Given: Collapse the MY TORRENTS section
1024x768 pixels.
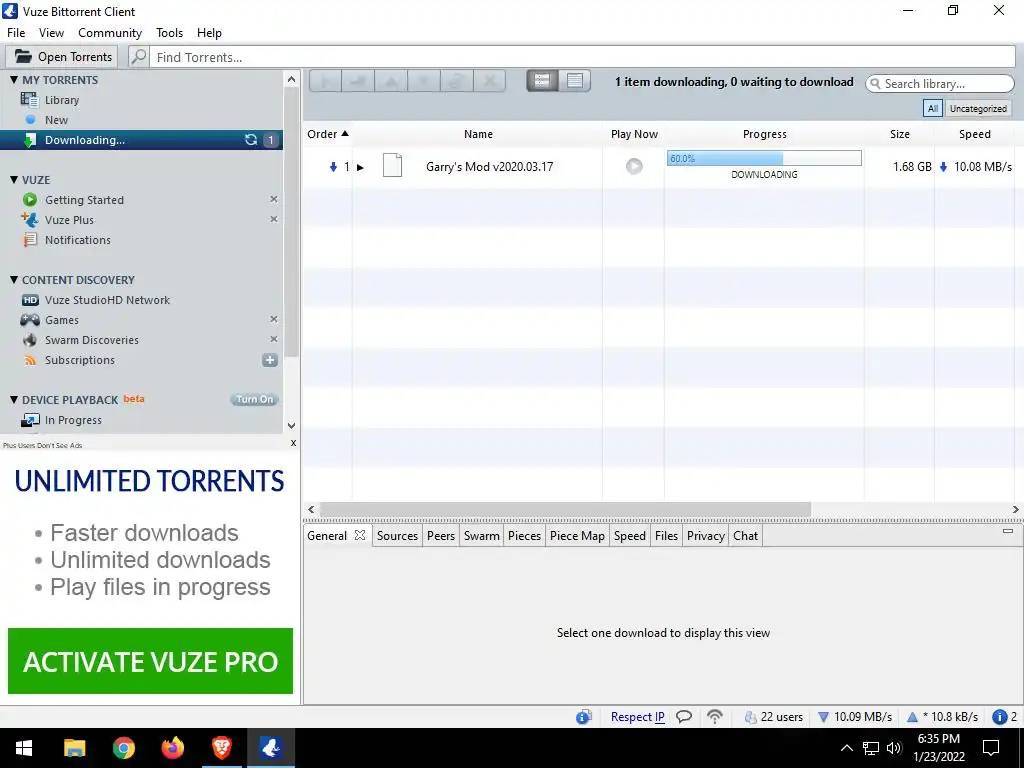Looking at the screenshot, I should coord(14,80).
